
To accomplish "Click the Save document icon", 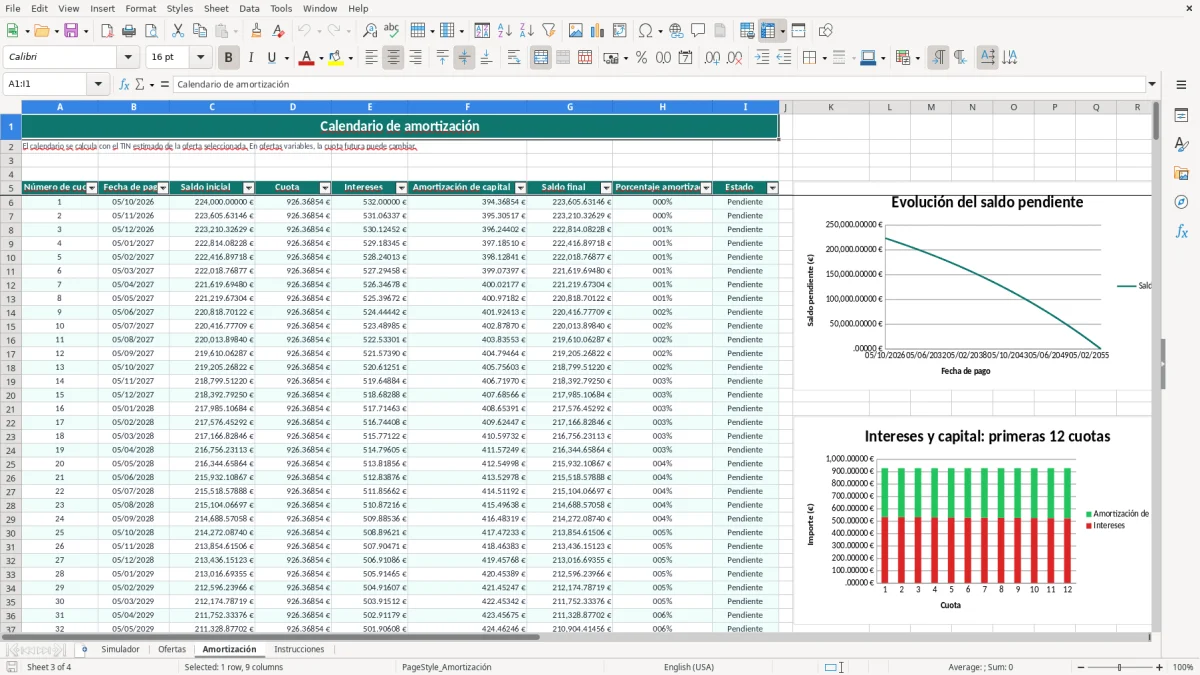I will 70,31.
